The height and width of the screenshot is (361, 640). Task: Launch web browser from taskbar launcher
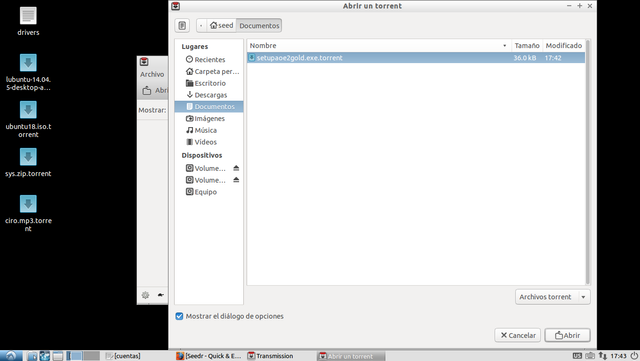pos(44,356)
